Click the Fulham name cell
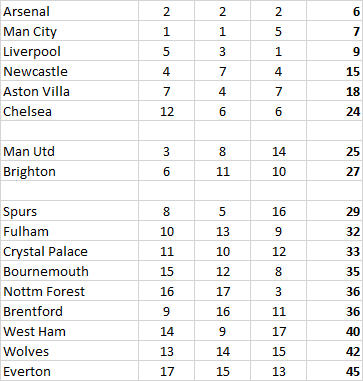Image resolution: width=363 pixels, height=381 pixels. pyautogui.click(x=69, y=231)
